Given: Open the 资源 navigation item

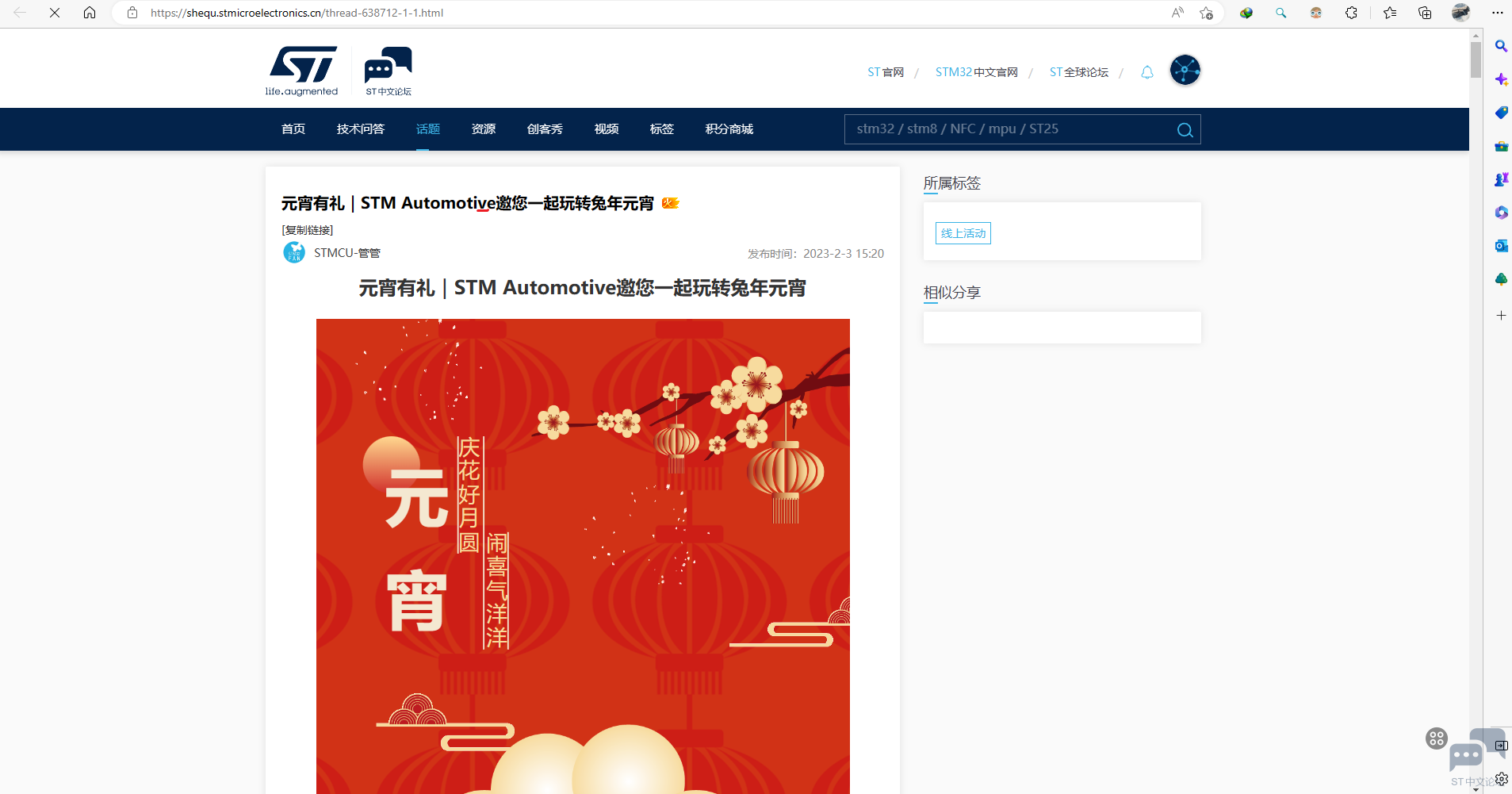Looking at the screenshot, I should pyautogui.click(x=484, y=129).
